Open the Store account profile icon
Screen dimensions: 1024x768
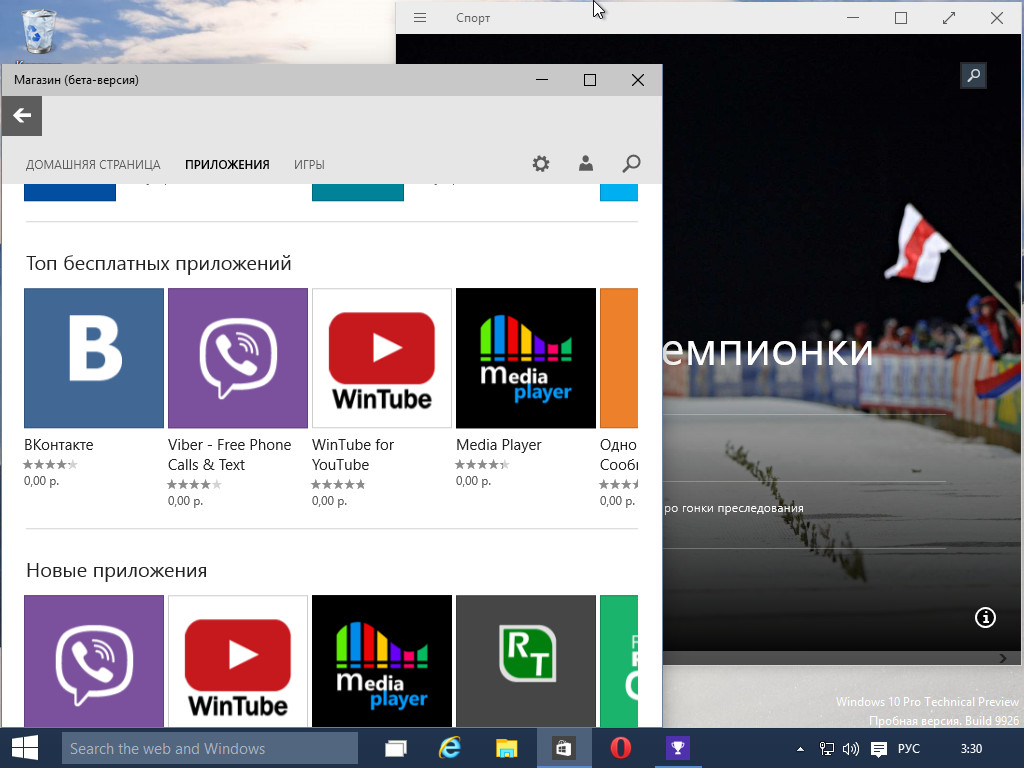(x=586, y=163)
